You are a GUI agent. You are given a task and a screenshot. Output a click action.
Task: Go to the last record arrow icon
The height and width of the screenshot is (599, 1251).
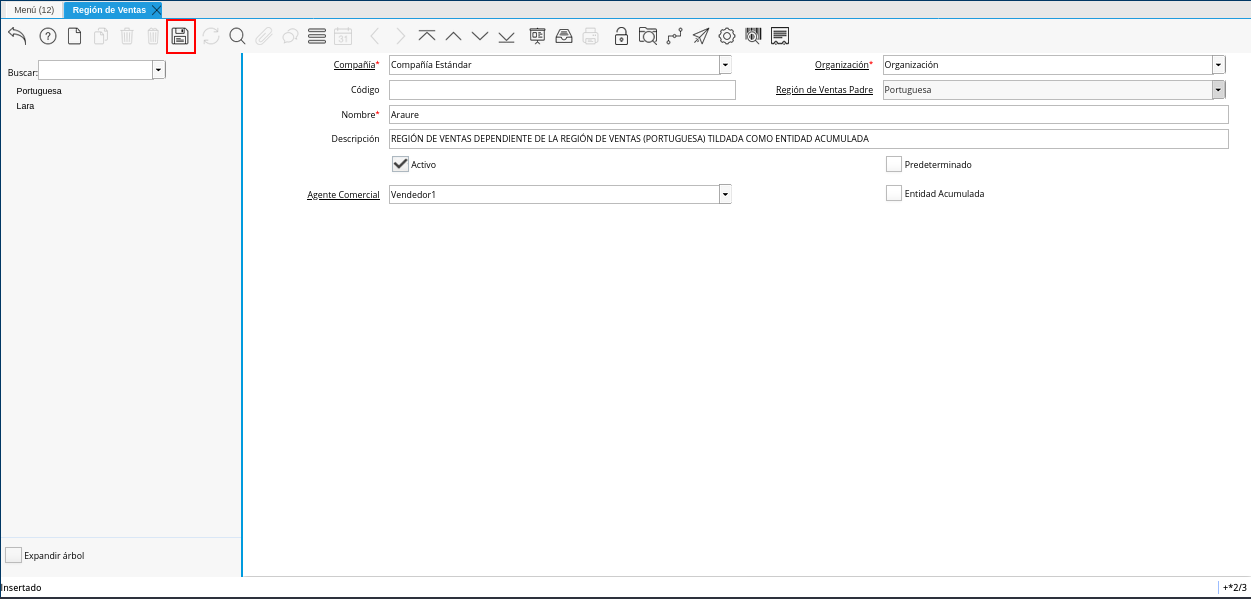pos(506,37)
